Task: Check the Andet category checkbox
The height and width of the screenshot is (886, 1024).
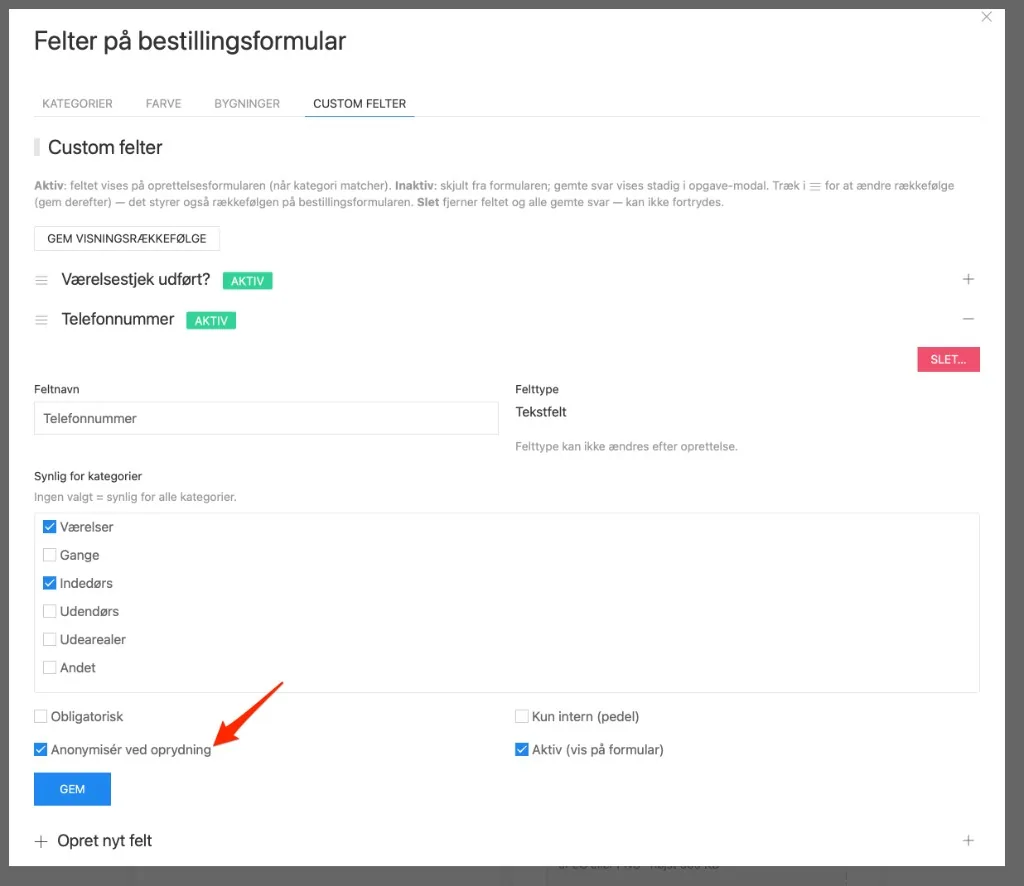Action: click(50, 667)
